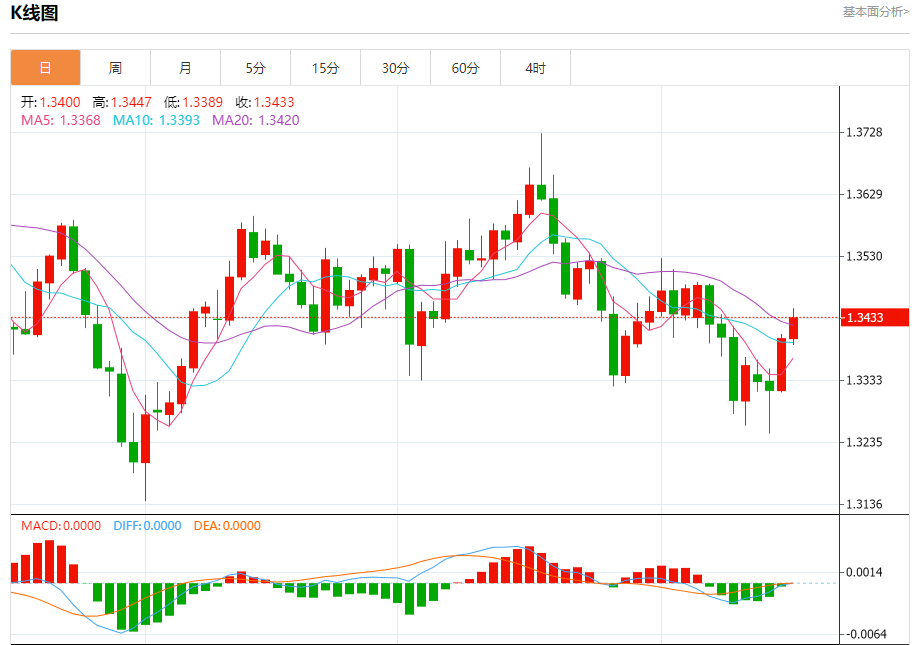Select the 日 daily chart tab

46,68
